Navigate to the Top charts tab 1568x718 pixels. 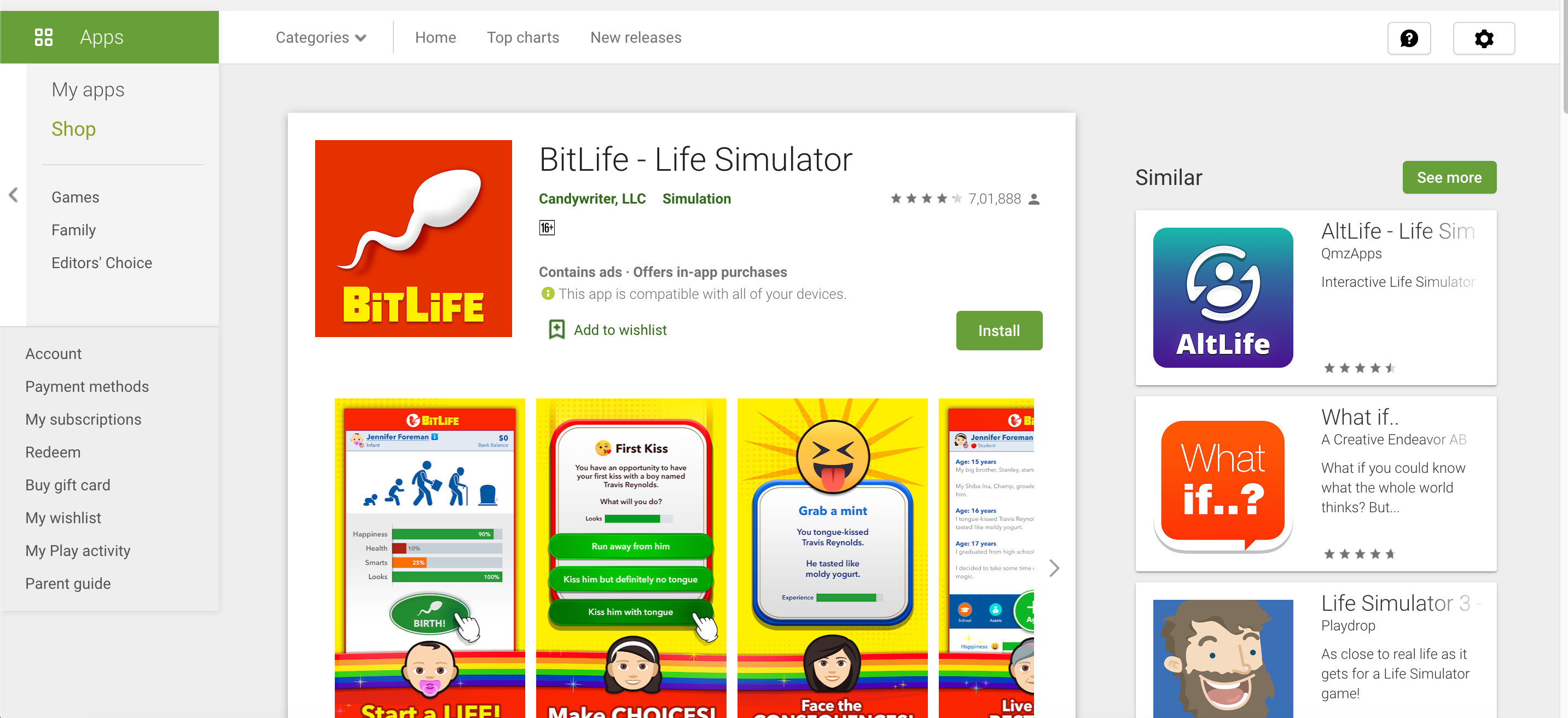[523, 38]
